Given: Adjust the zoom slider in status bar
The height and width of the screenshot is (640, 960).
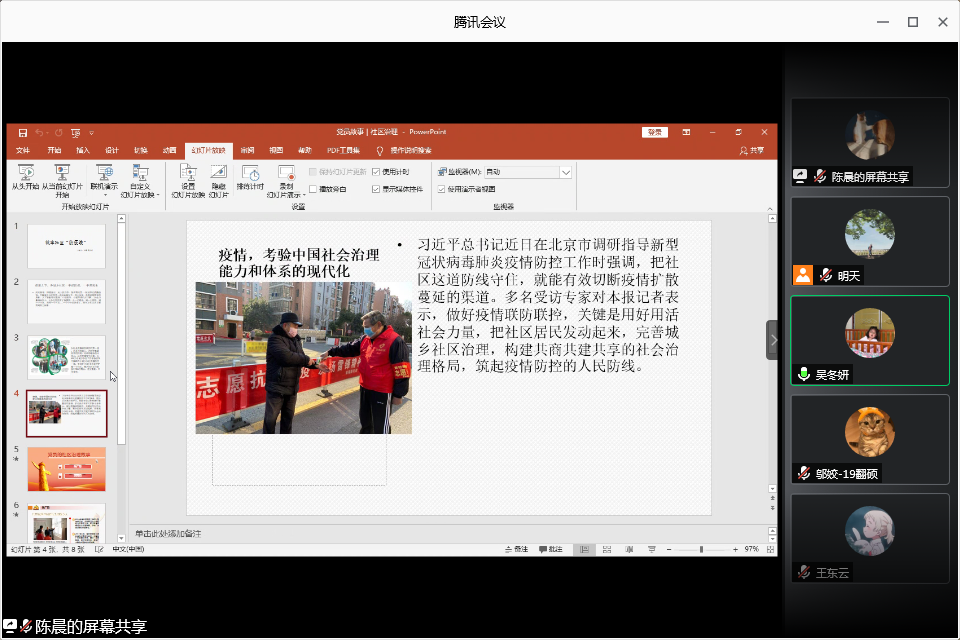Looking at the screenshot, I should coord(701,549).
